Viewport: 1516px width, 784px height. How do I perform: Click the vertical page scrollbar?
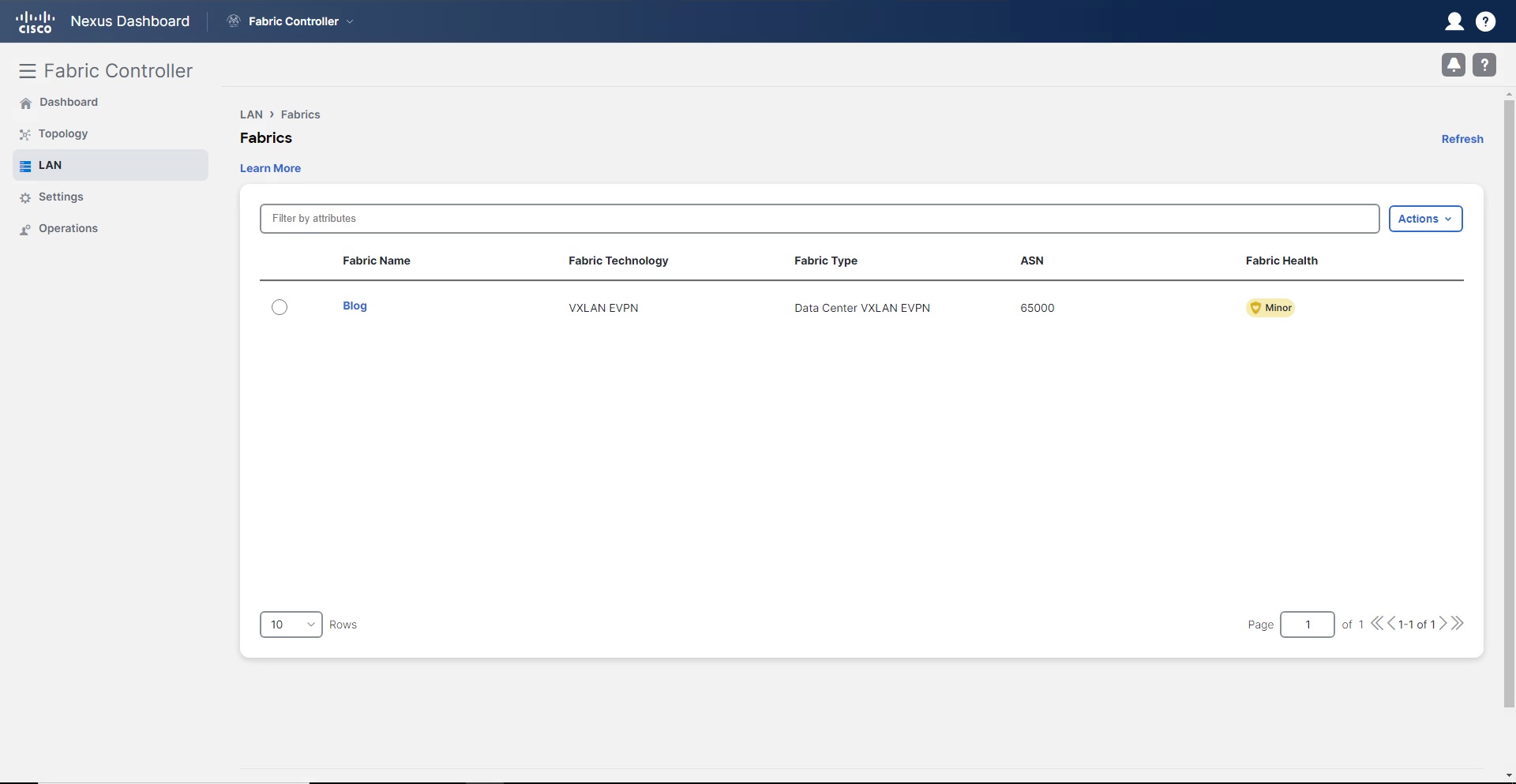[1509, 403]
